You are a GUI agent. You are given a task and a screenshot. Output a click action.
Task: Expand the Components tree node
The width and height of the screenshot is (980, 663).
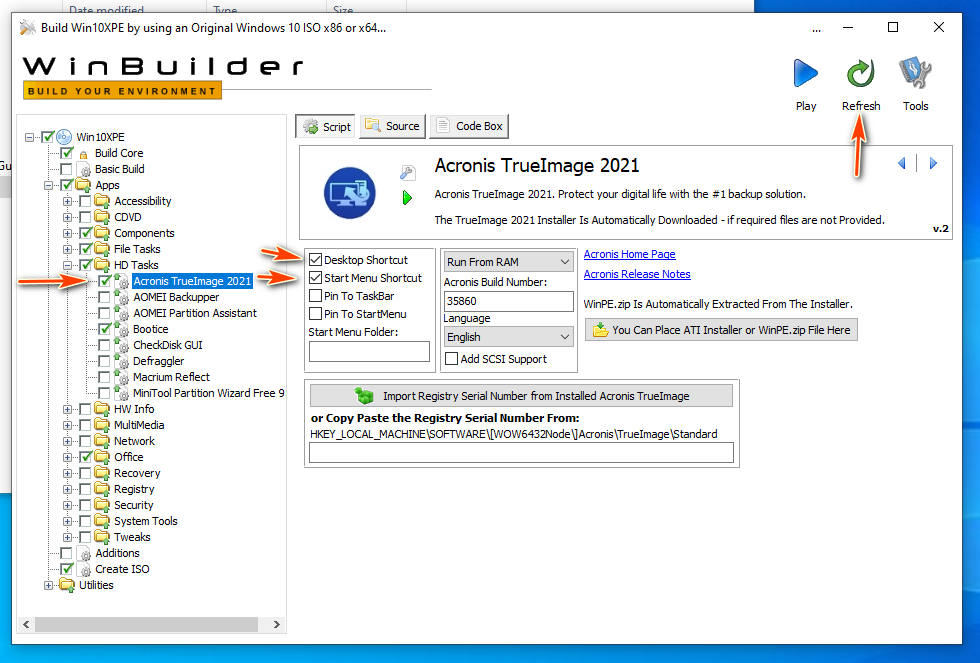(67, 233)
